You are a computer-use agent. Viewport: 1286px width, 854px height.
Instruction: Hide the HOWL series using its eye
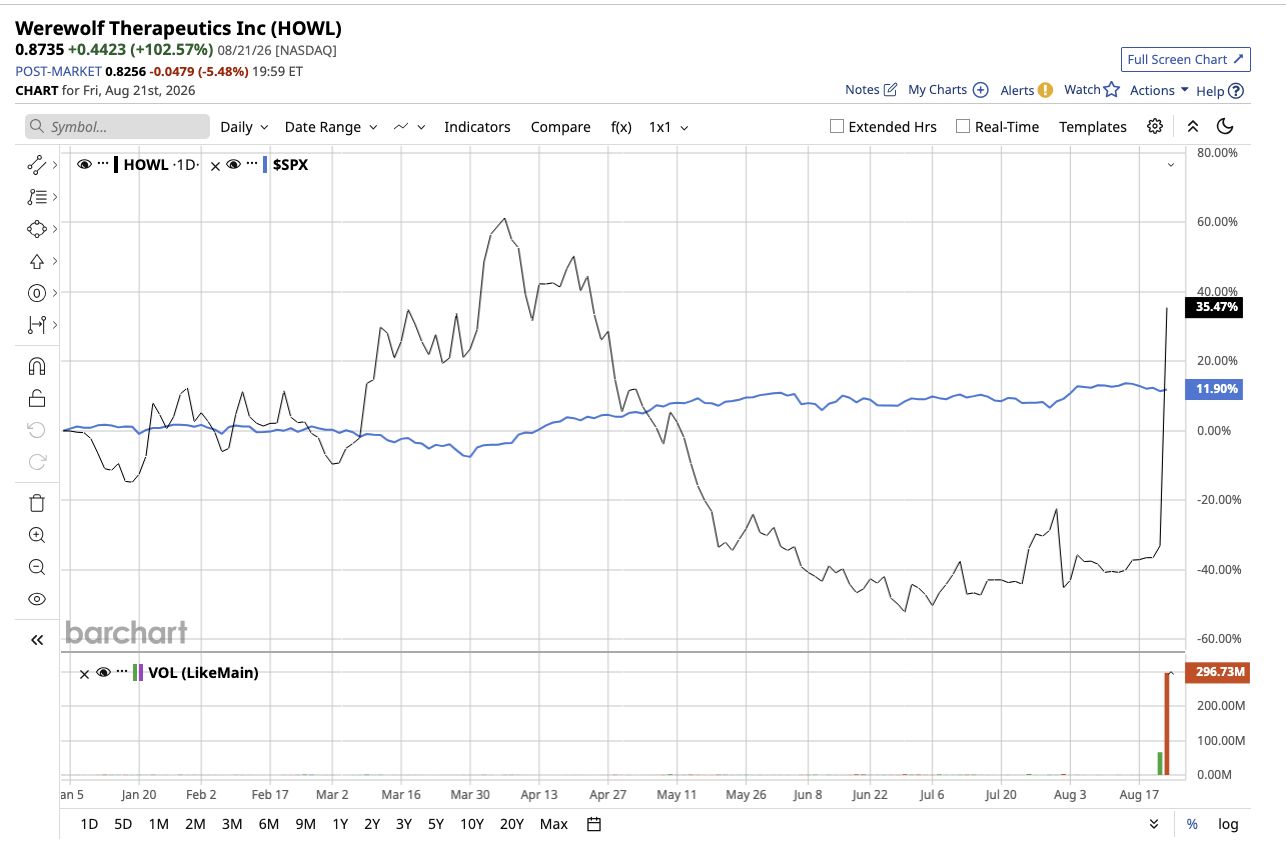pos(84,165)
